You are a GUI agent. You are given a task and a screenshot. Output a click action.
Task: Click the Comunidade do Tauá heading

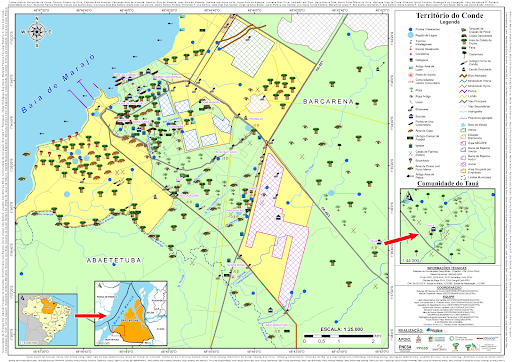[448, 184]
